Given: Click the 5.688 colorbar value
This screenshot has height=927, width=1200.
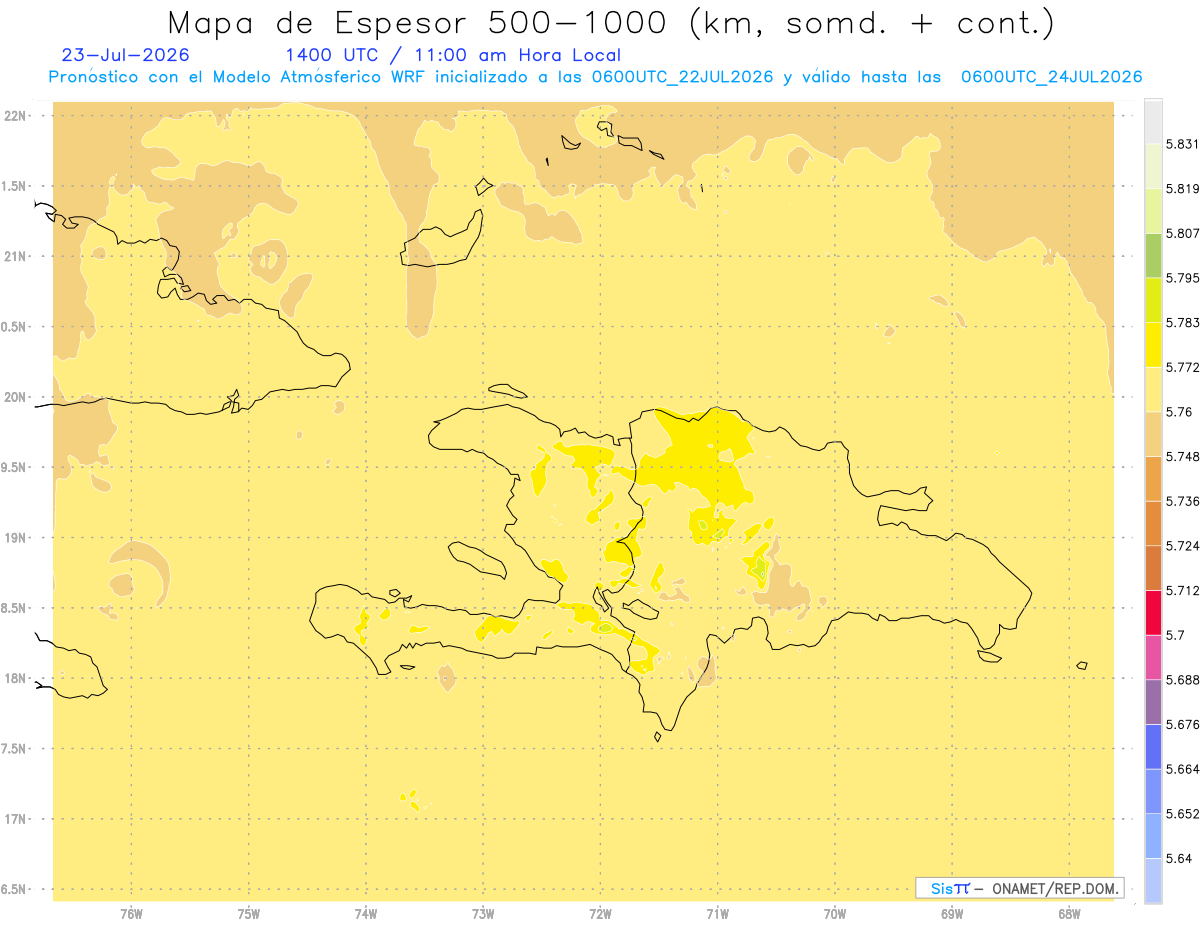Looking at the screenshot, I should (1183, 680).
